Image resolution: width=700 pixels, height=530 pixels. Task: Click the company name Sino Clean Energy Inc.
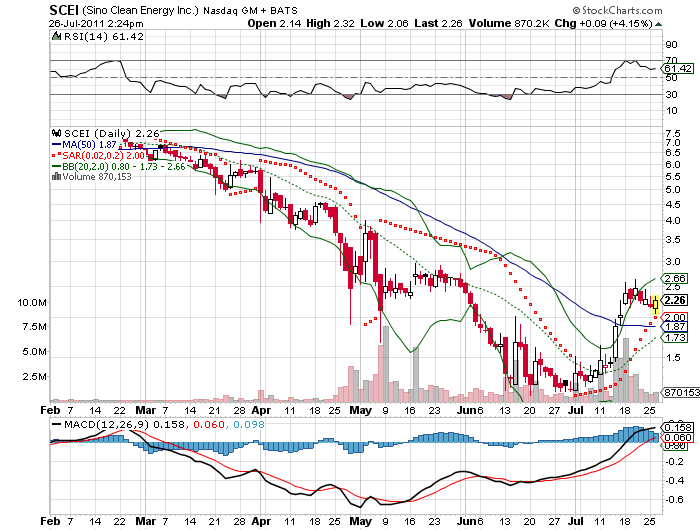click(x=140, y=10)
